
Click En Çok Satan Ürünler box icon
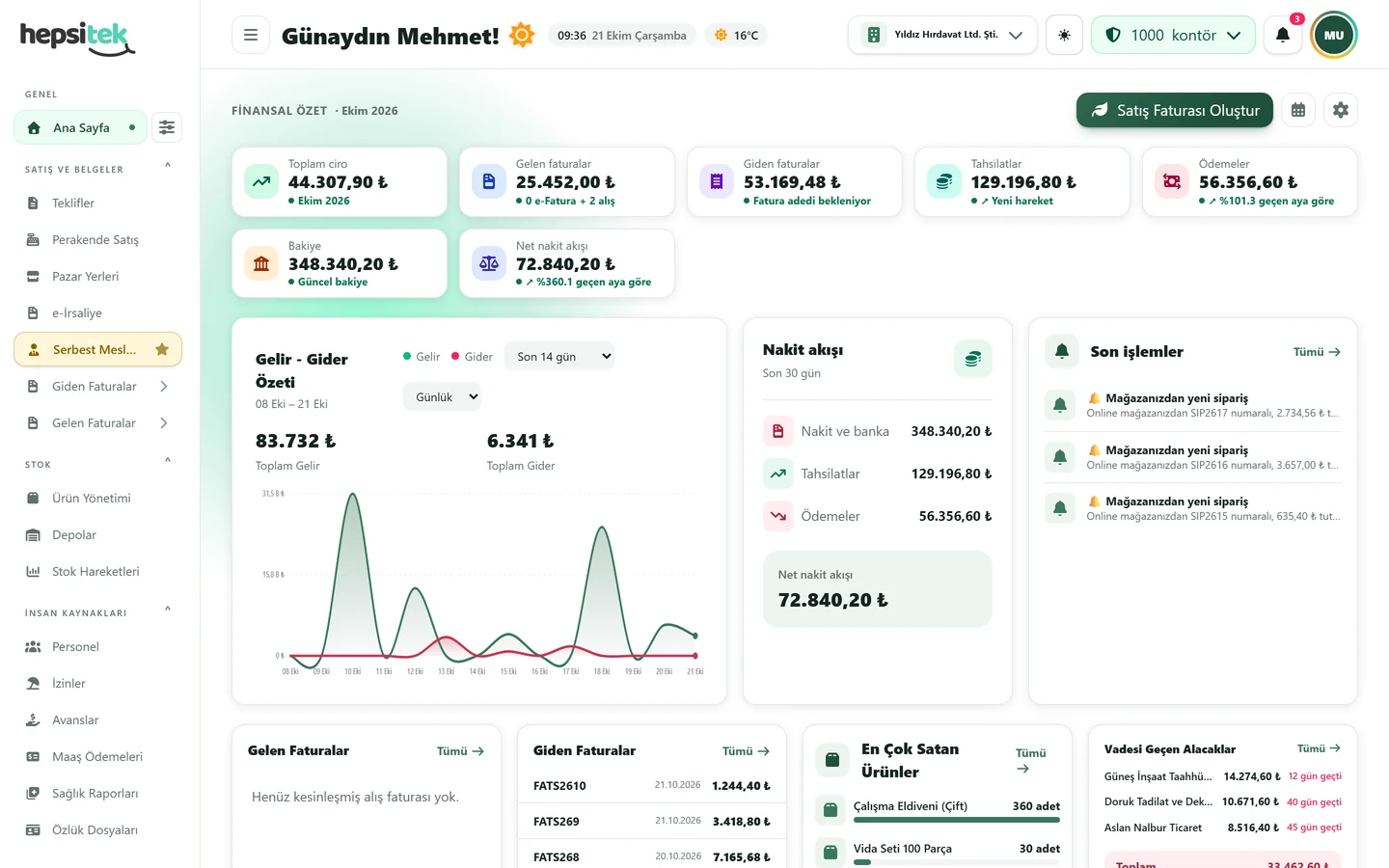[x=831, y=760]
